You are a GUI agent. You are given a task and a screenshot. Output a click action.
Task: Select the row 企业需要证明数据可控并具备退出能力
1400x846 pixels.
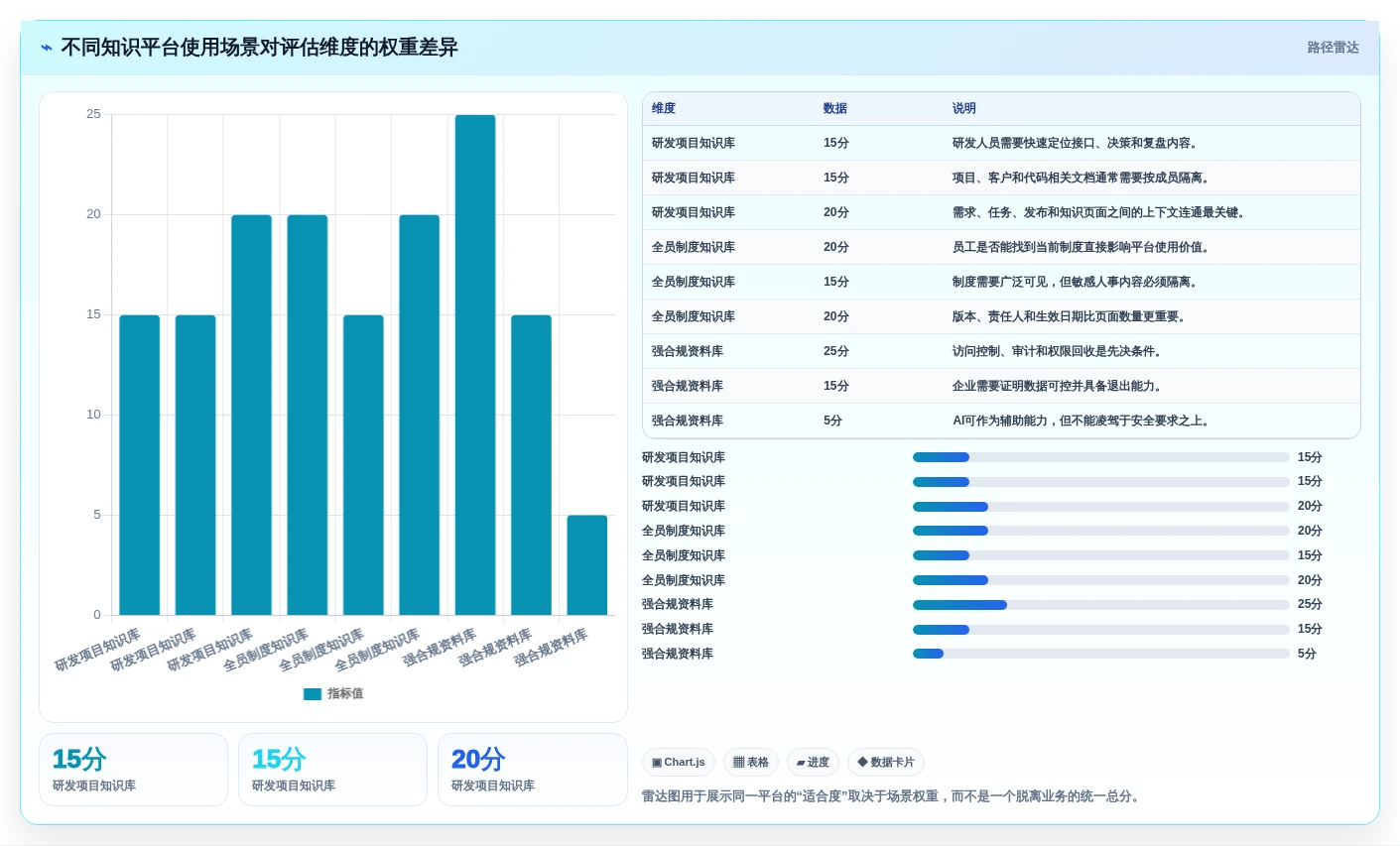[1001, 386]
